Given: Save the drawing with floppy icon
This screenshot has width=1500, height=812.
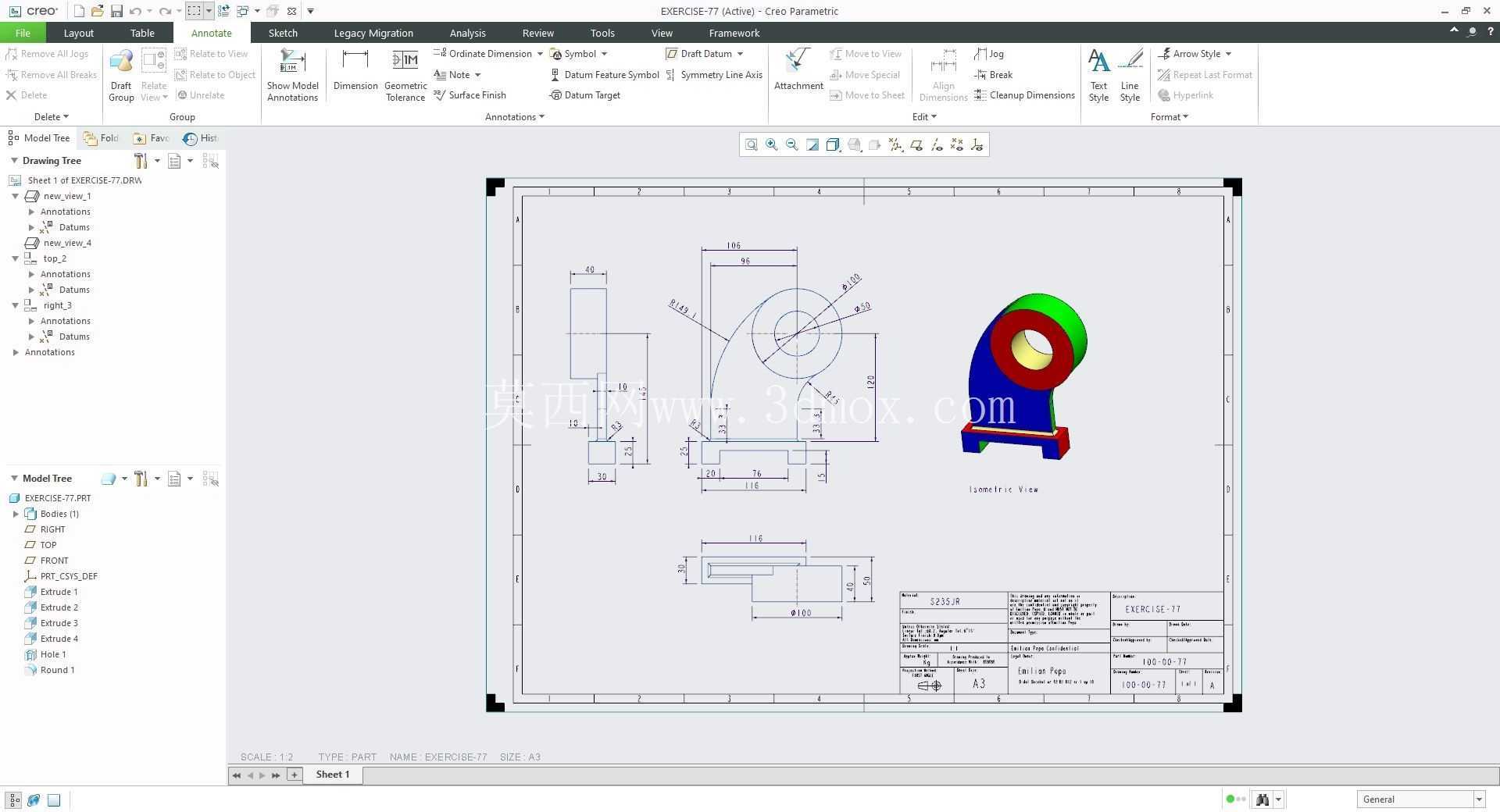Looking at the screenshot, I should click(116, 11).
